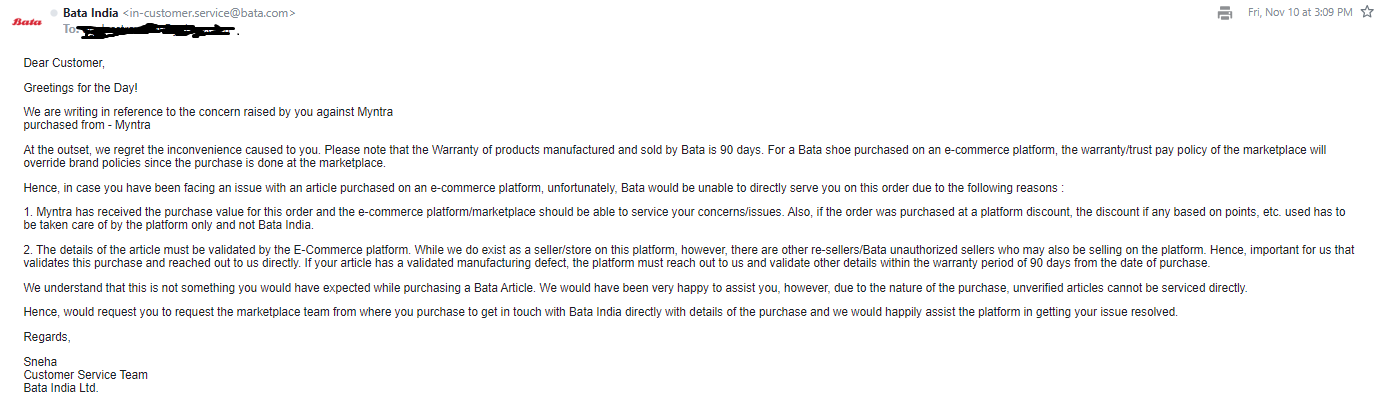The width and height of the screenshot is (1378, 406).
Task: Click the Sneha signature name
Action: [x=41, y=362]
